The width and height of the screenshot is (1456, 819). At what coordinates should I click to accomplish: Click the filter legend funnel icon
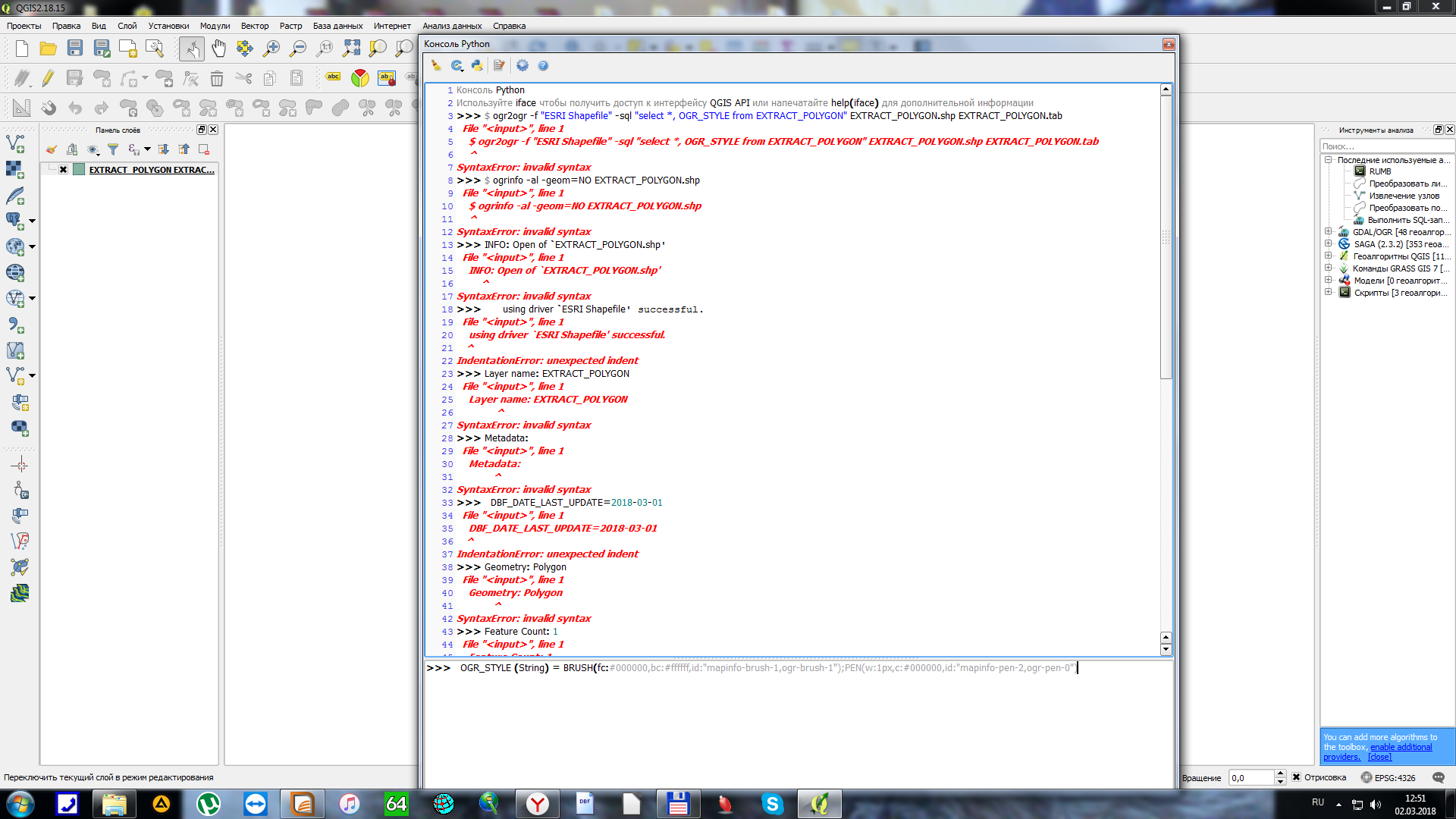click(113, 149)
